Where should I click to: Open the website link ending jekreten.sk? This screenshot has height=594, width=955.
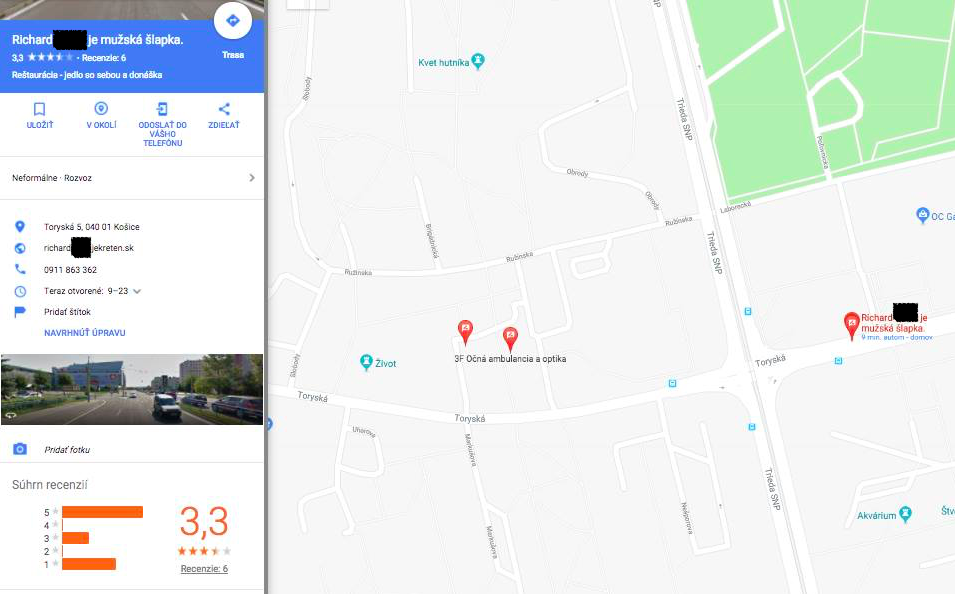click(x=88, y=248)
